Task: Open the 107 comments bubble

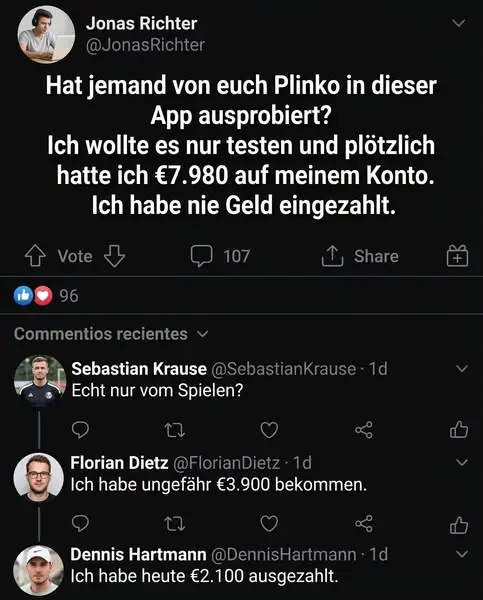Action: point(220,256)
